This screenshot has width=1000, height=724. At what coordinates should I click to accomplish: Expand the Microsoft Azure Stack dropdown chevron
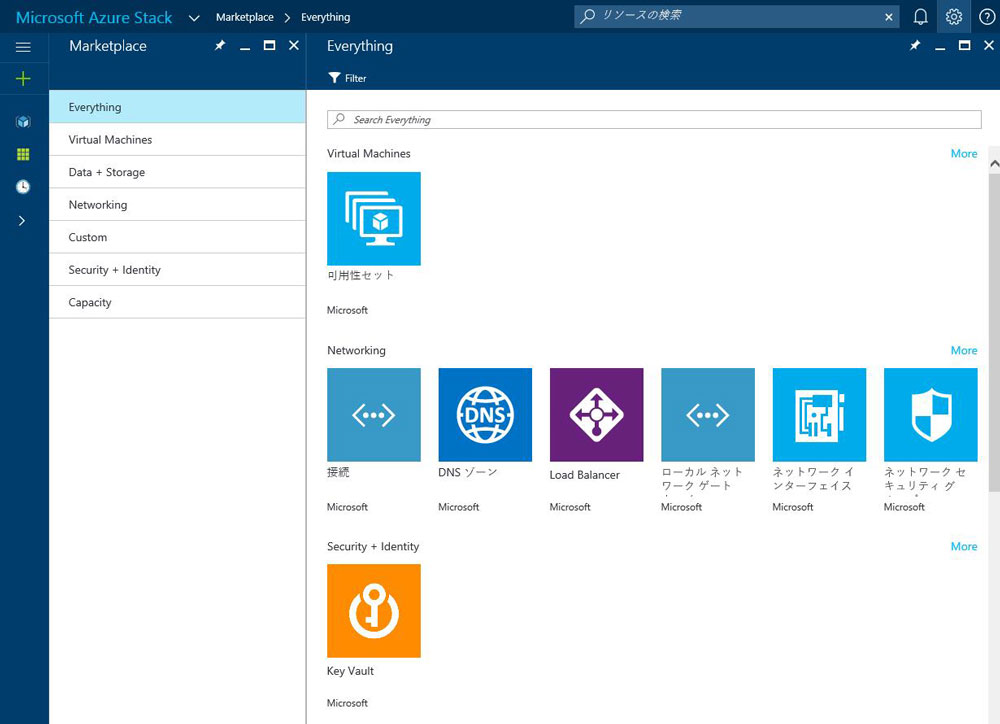[x=194, y=18]
